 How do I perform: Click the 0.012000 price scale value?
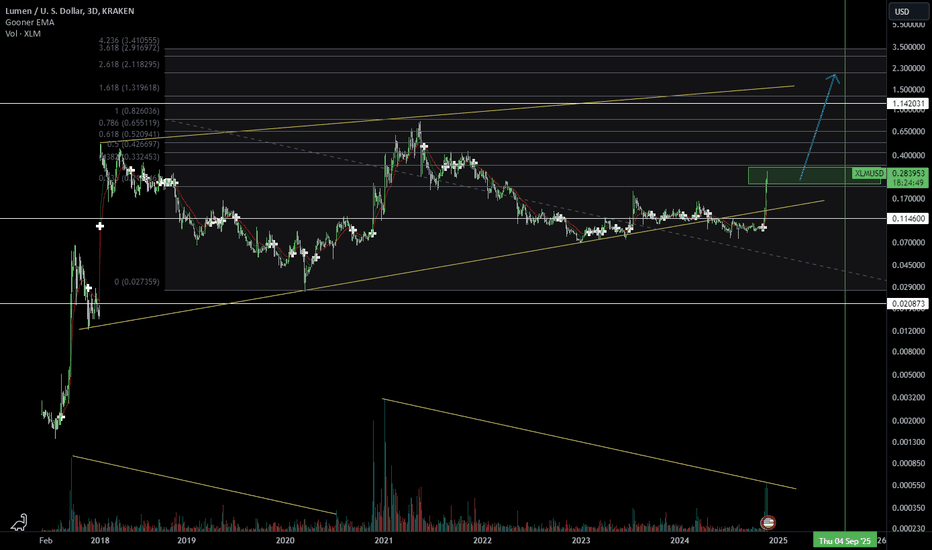(x=908, y=331)
